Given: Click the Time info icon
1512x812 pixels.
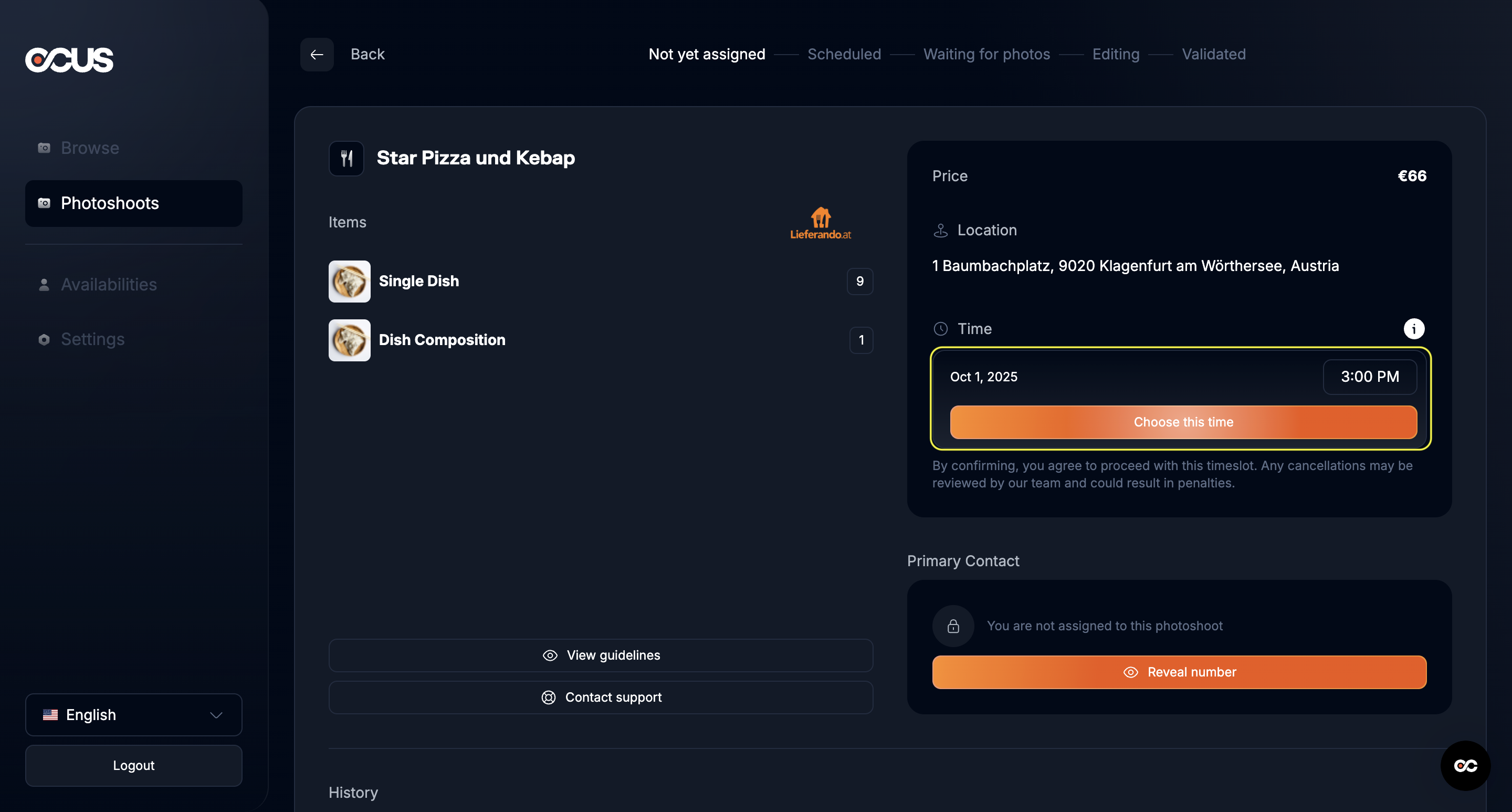Looking at the screenshot, I should [x=1413, y=329].
